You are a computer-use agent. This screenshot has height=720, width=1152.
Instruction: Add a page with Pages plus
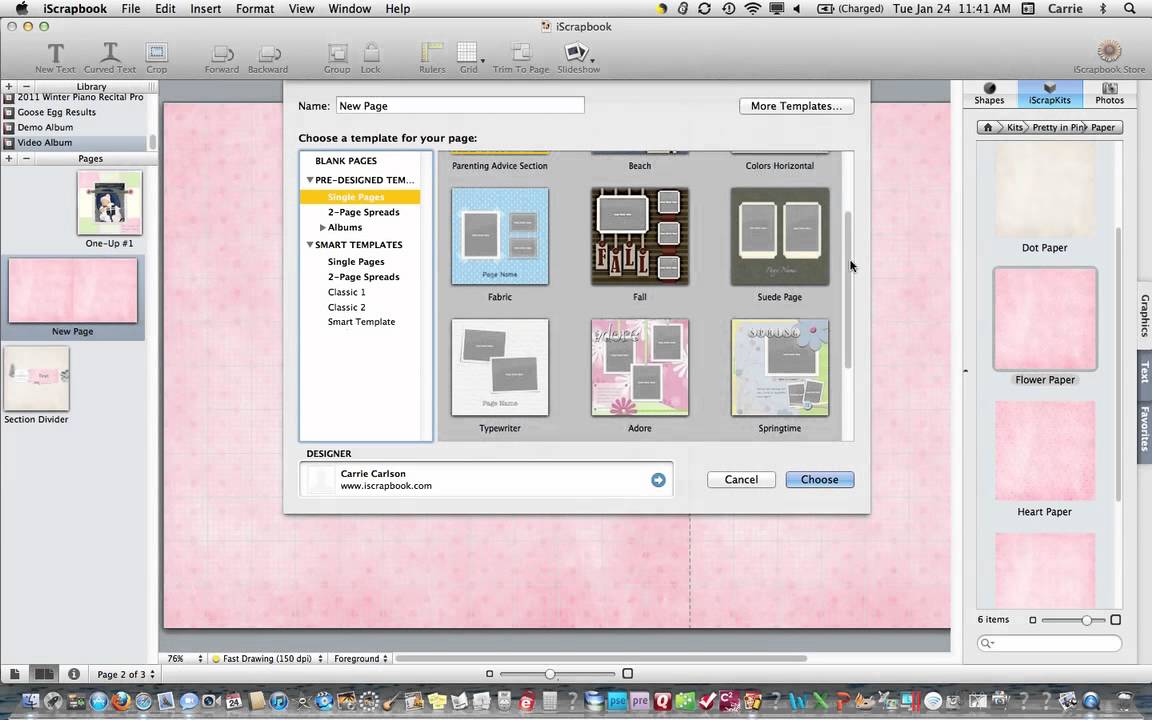coord(9,158)
